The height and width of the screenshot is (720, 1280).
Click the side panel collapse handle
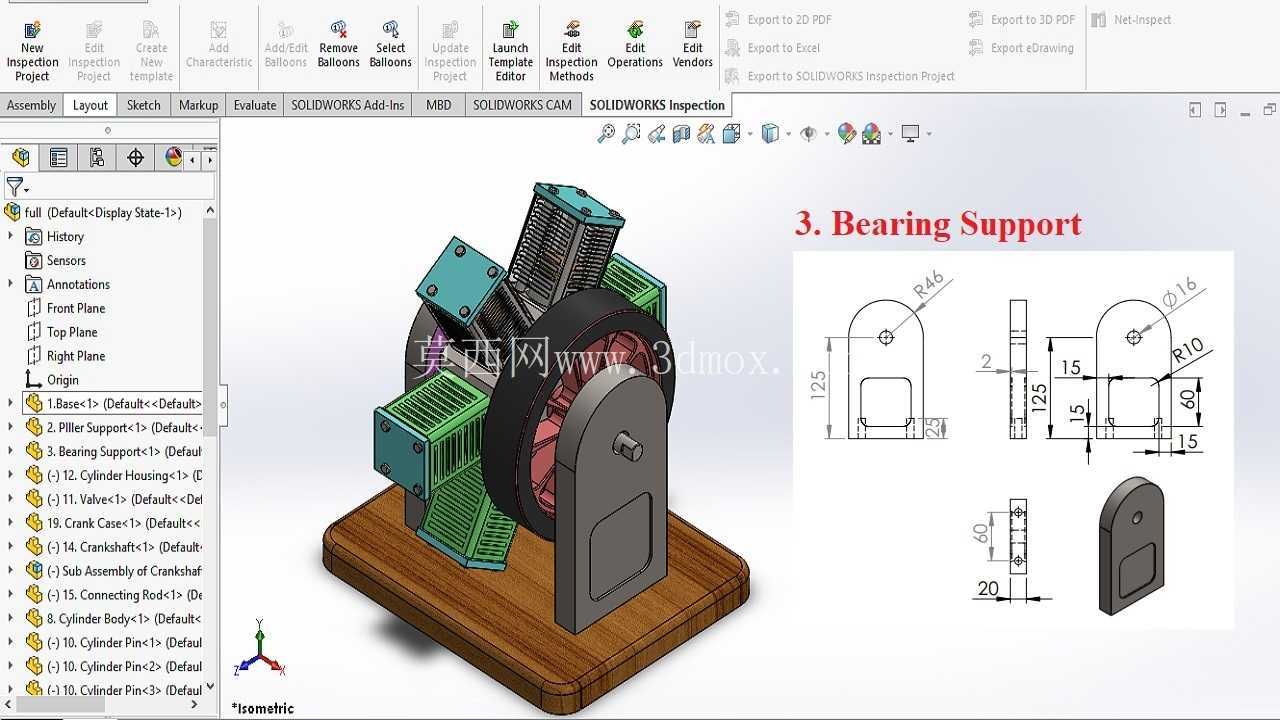click(x=223, y=405)
